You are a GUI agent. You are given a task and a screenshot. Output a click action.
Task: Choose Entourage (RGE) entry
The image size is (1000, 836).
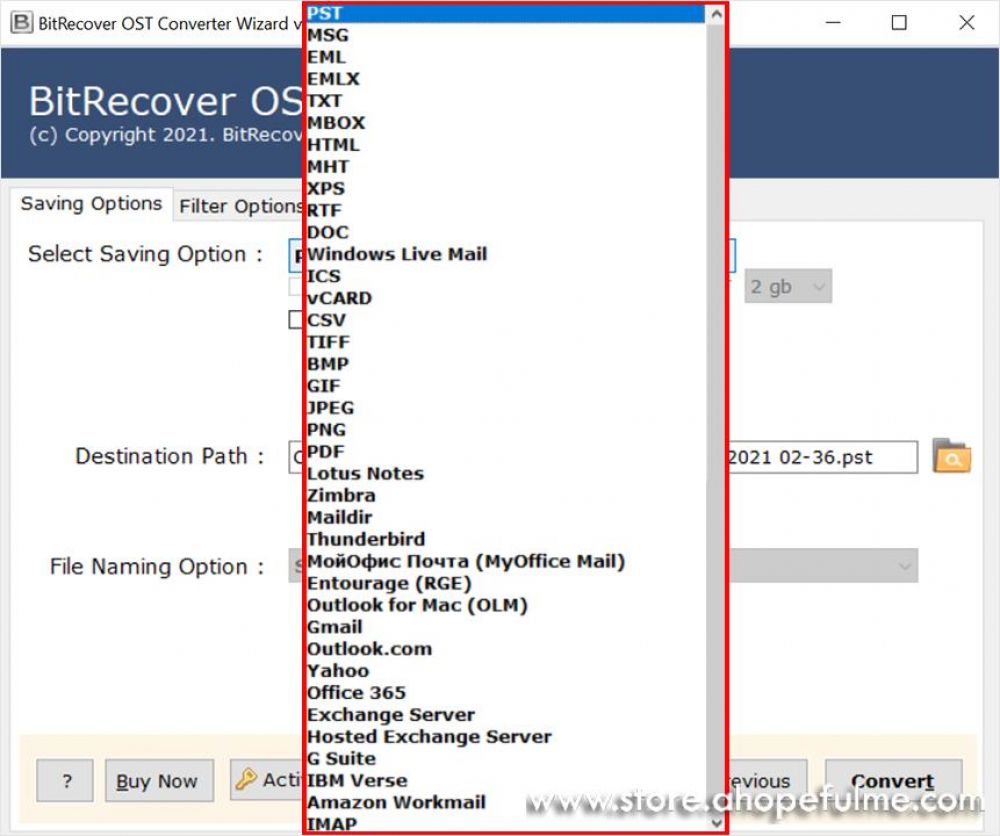pos(506,583)
